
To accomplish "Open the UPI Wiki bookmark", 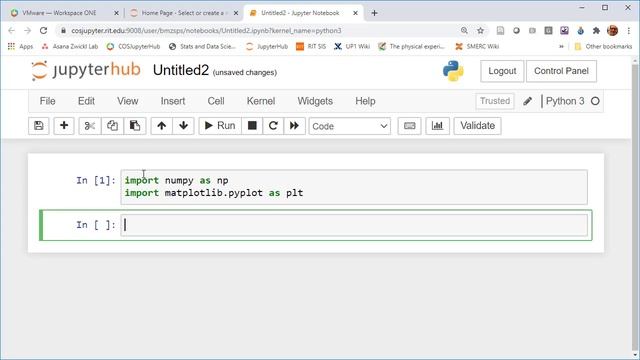I will [x=352, y=47].
